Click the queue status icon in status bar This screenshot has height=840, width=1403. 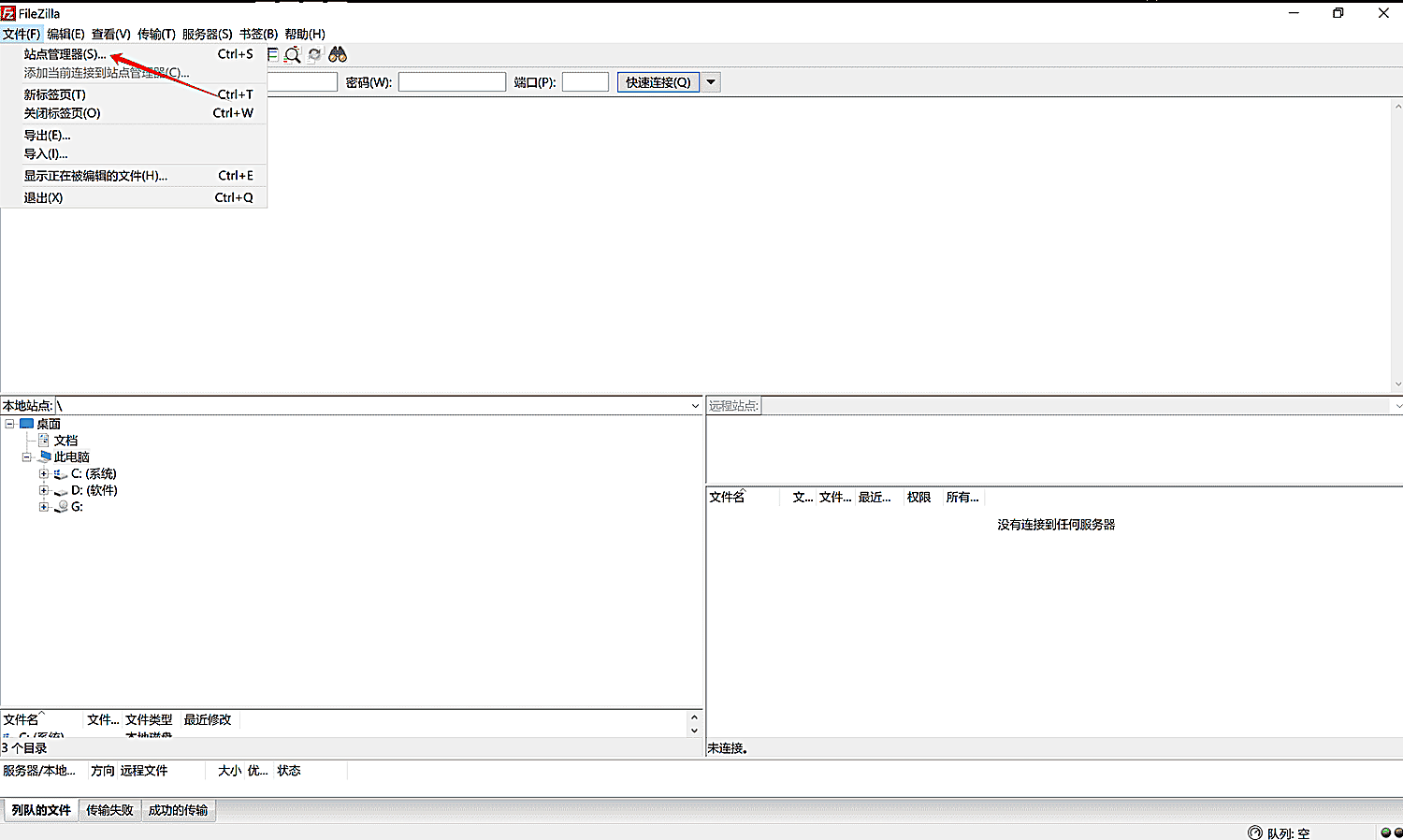[x=1255, y=833]
